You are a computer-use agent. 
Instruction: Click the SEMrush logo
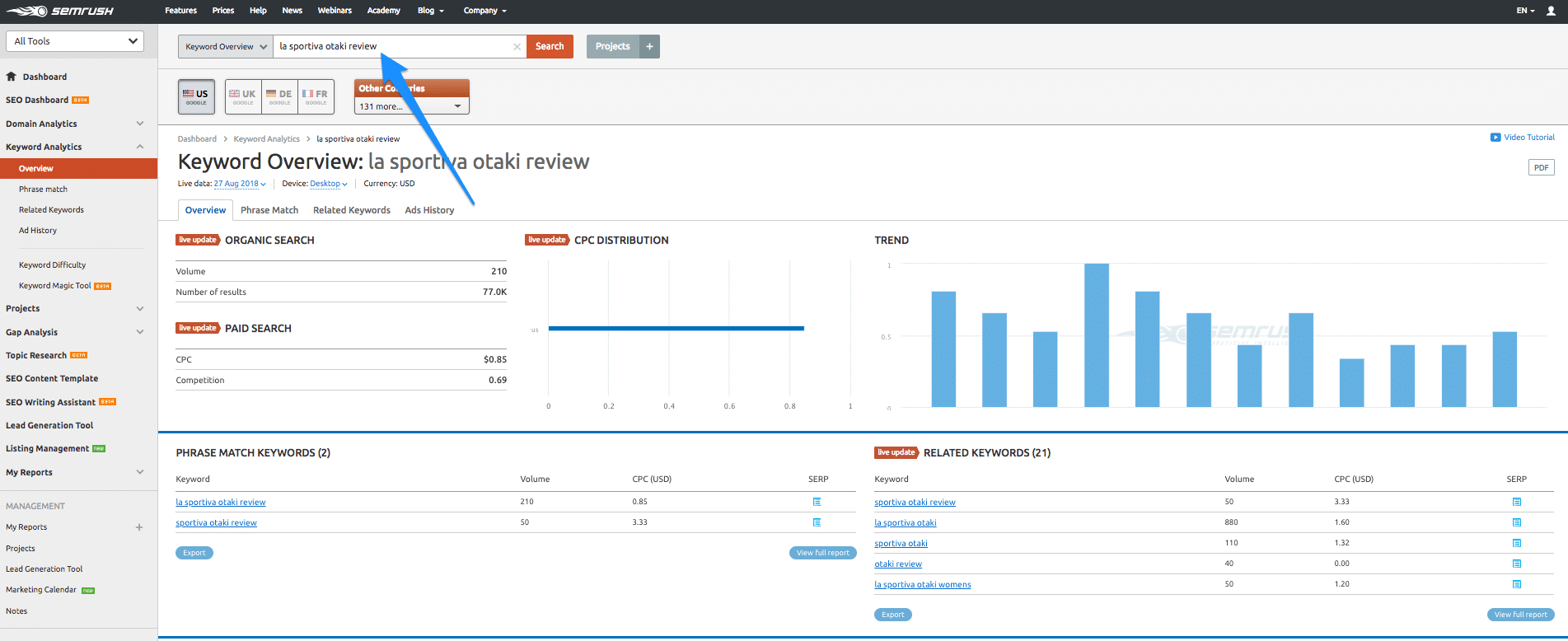[x=60, y=11]
